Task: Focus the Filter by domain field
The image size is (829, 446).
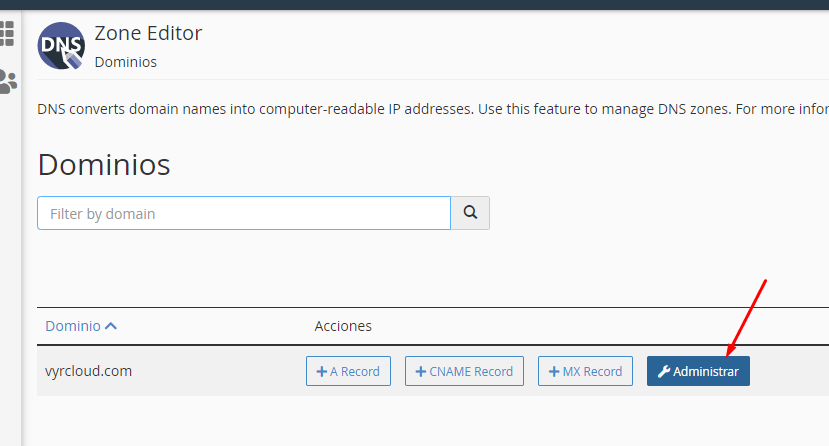Action: point(244,213)
